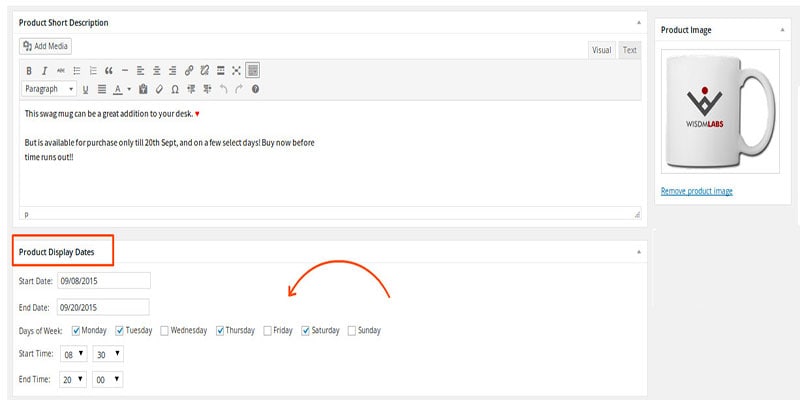Toggle paste as text
This screenshot has width=800, height=400.
143,89
